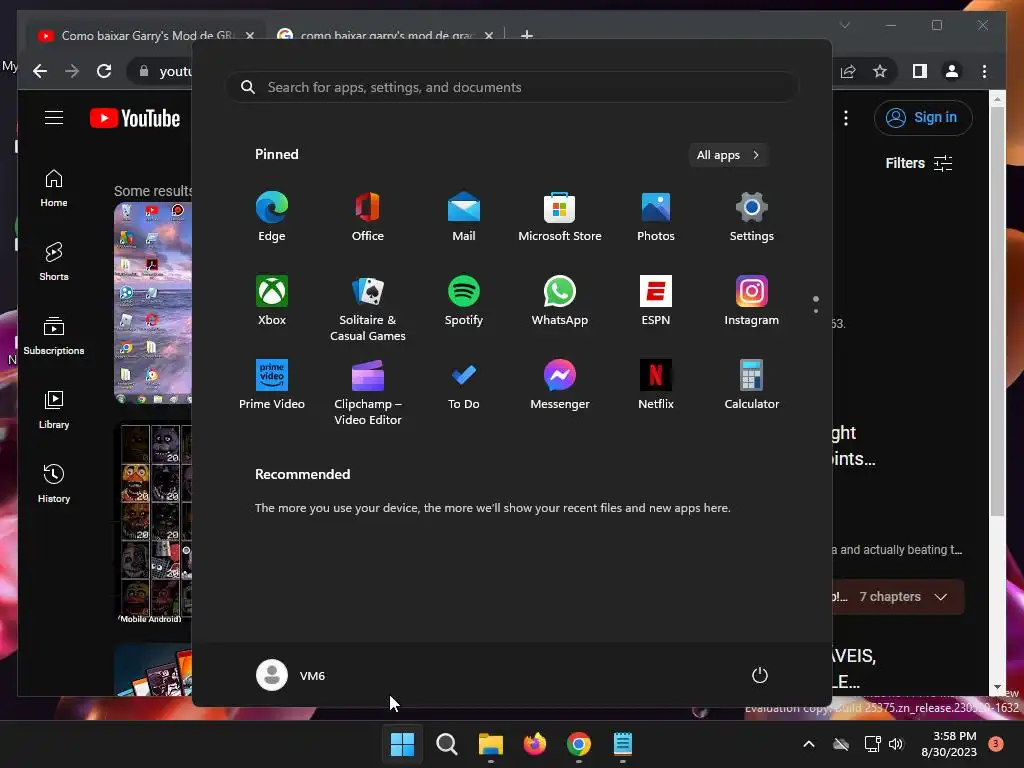Open the desktop screenshot video thumbnail
Image resolution: width=1024 pixels, height=768 pixels.
click(153, 302)
